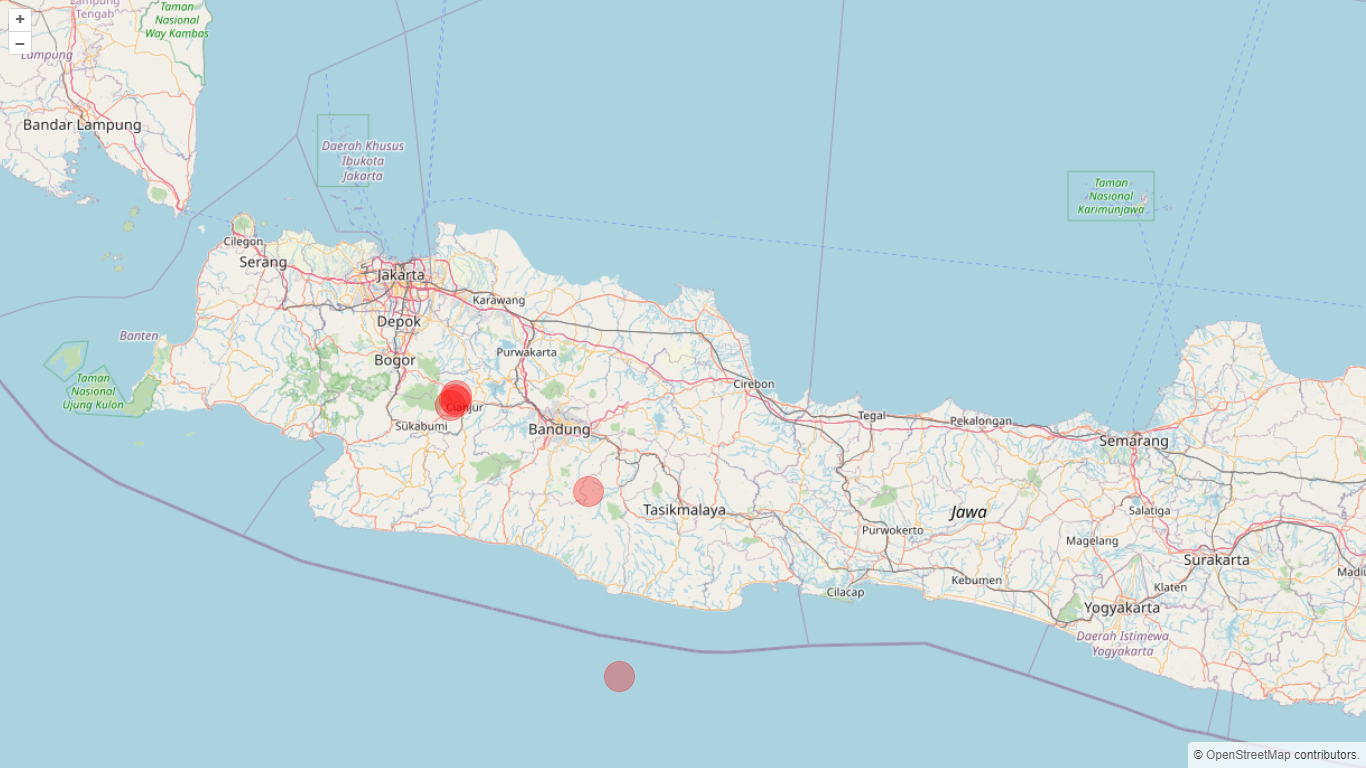The width and height of the screenshot is (1366, 768).
Task: Click the Taman Nasional Karimunjawa label
Action: [1111, 196]
